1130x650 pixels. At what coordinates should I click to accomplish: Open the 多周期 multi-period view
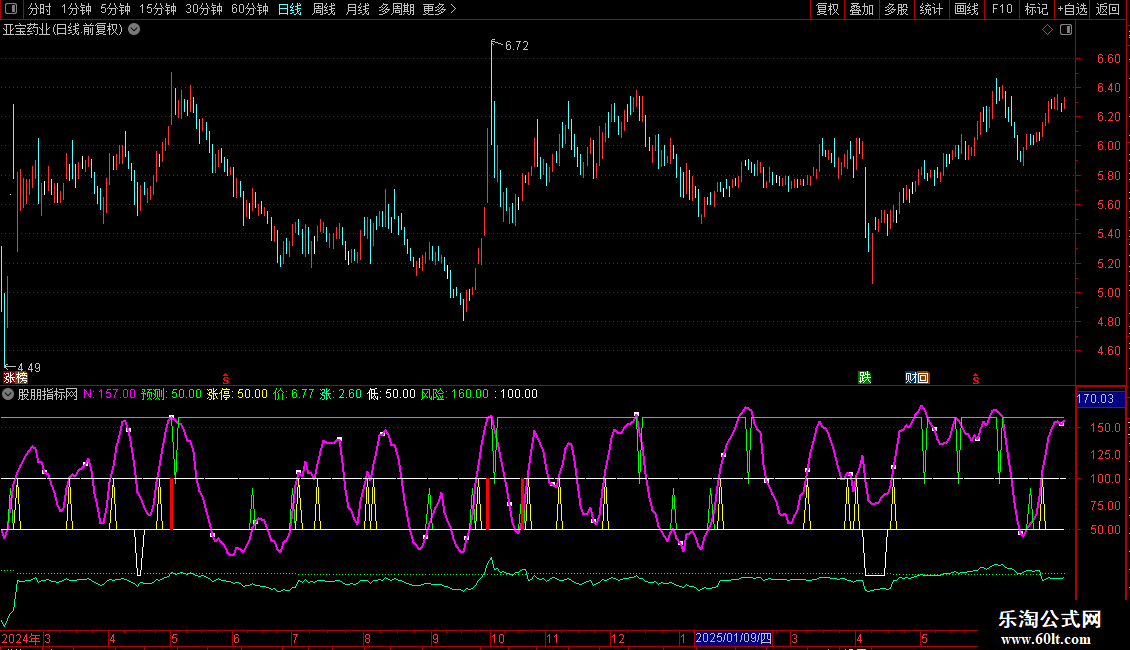[396, 9]
